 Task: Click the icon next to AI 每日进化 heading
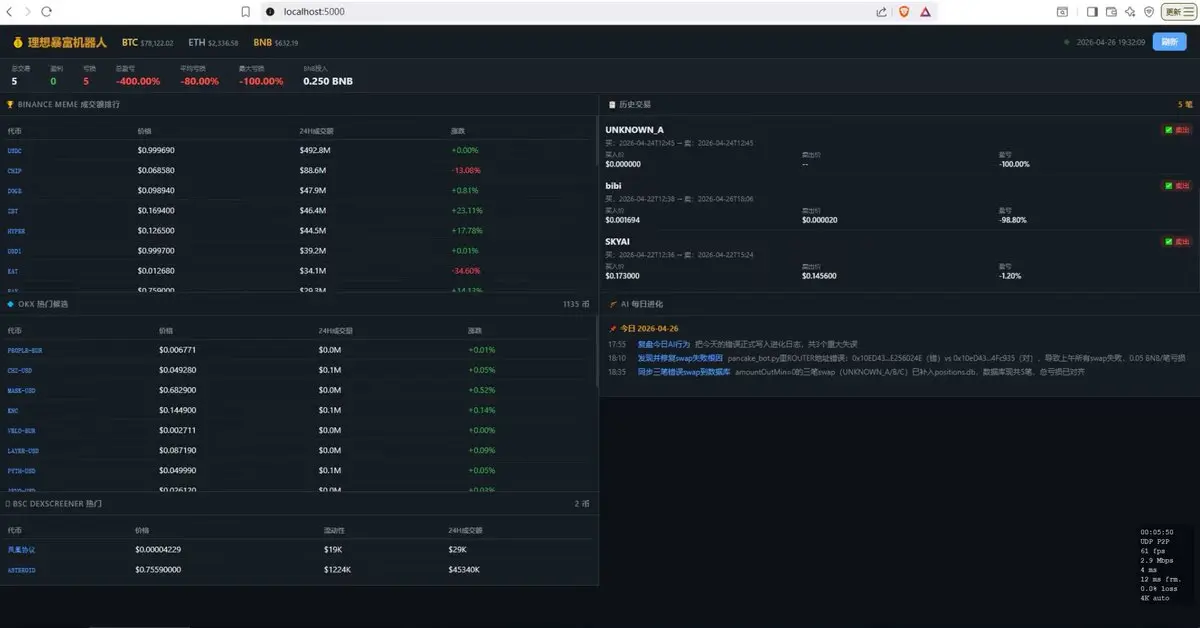click(613, 304)
